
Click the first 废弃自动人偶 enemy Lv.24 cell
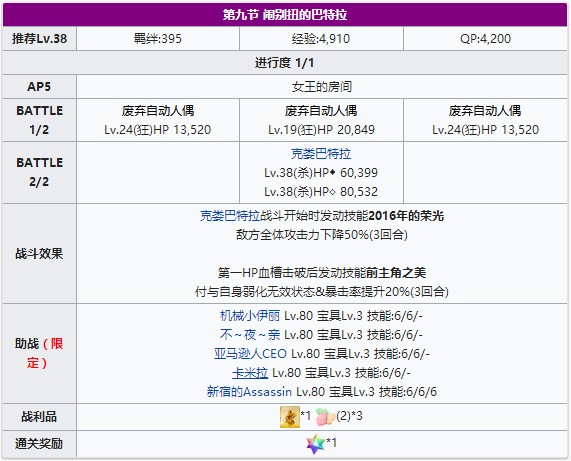pyautogui.click(x=158, y=120)
